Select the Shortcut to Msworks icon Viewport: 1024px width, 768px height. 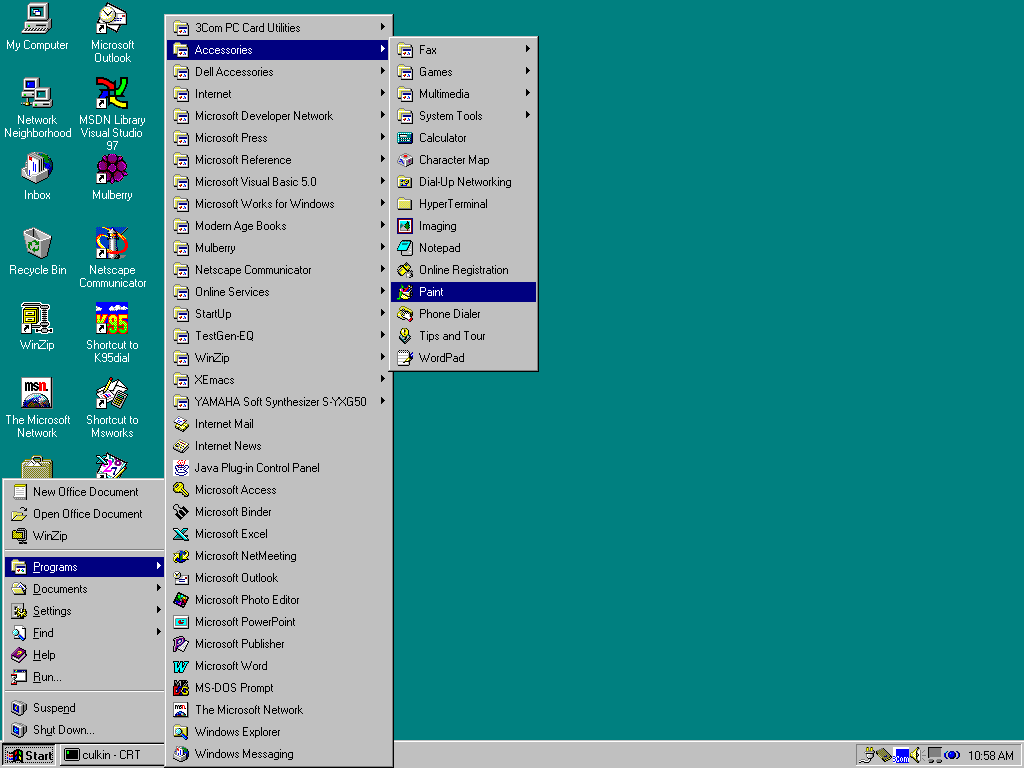[112, 408]
